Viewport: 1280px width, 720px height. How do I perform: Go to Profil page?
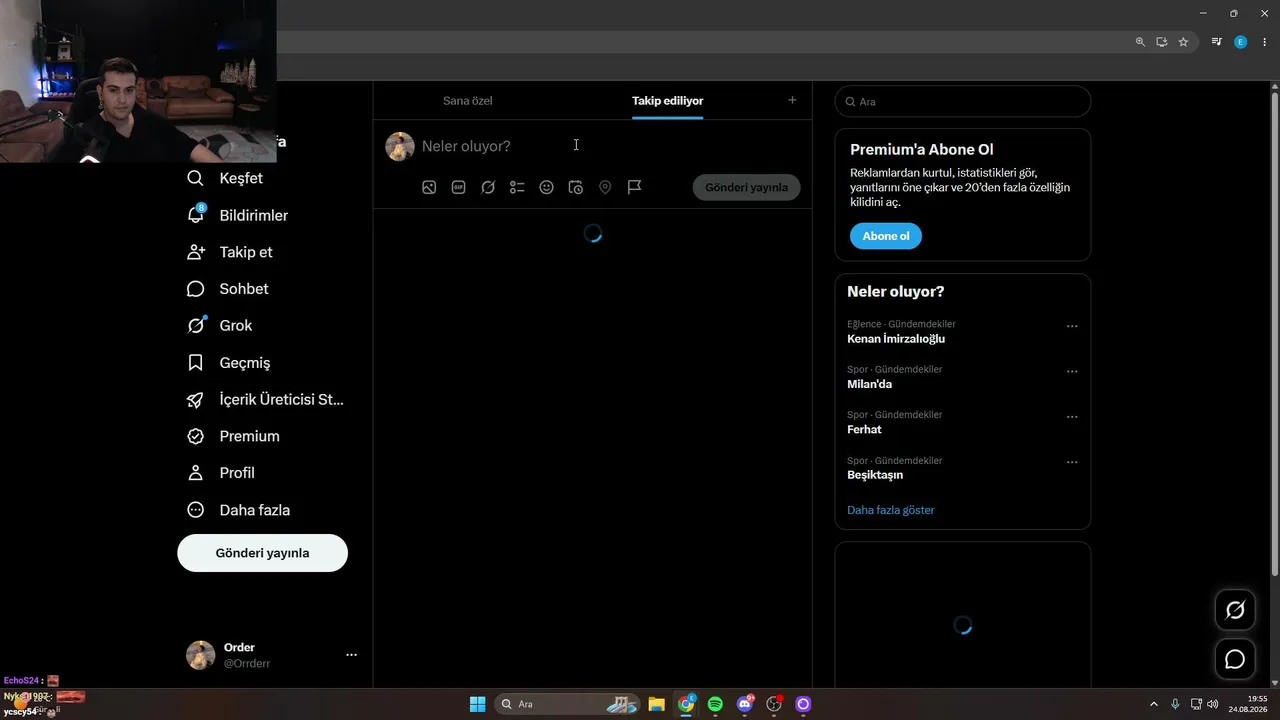221,473
